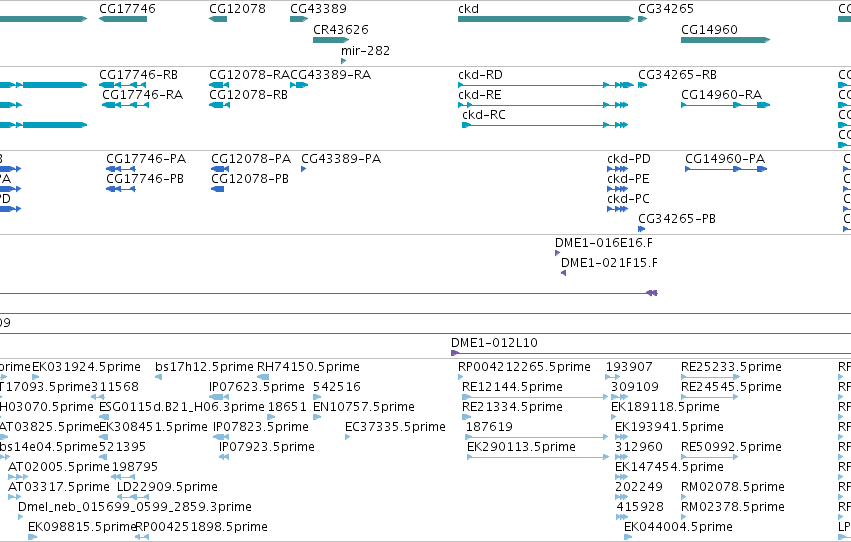The height and width of the screenshot is (542, 851).
Task: Select the RE24545.5prime EST line
Action: pos(710,397)
